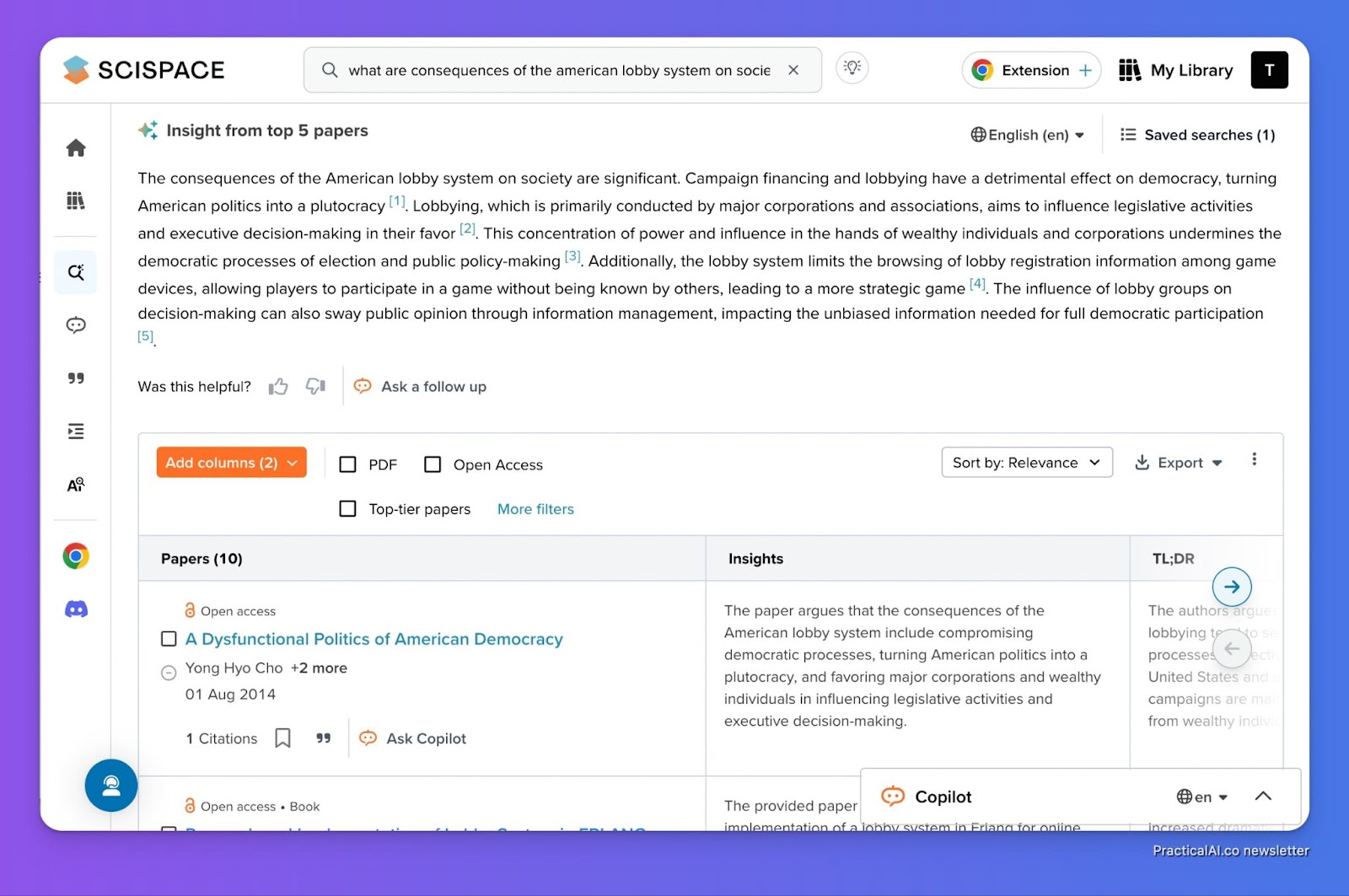Show +2 more authors
Image resolution: width=1349 pixels, height=896 pixels.
tap(319, 668)
